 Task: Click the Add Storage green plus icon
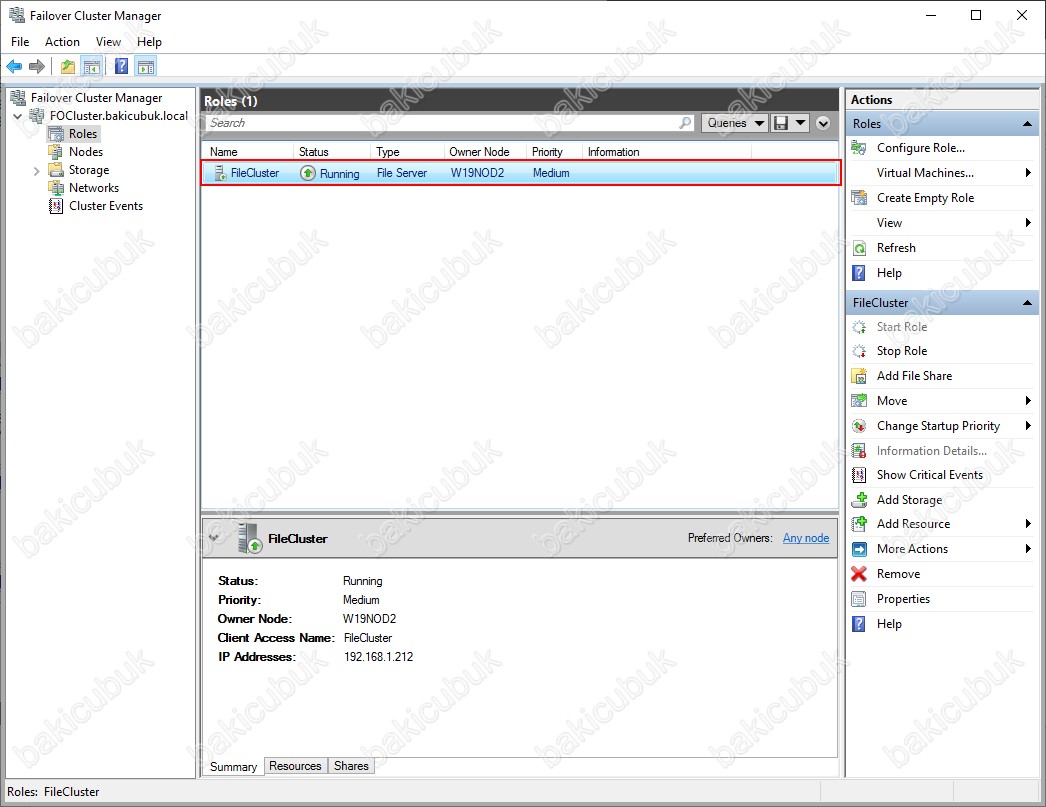pyautogui.click(x=859, y=500)
